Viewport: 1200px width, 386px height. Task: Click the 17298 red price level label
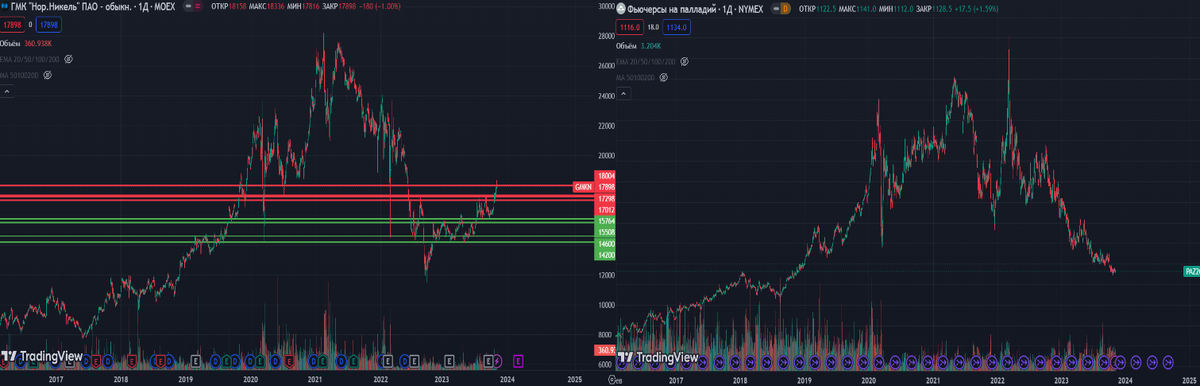pyautogui.click(x=604, y=199)
